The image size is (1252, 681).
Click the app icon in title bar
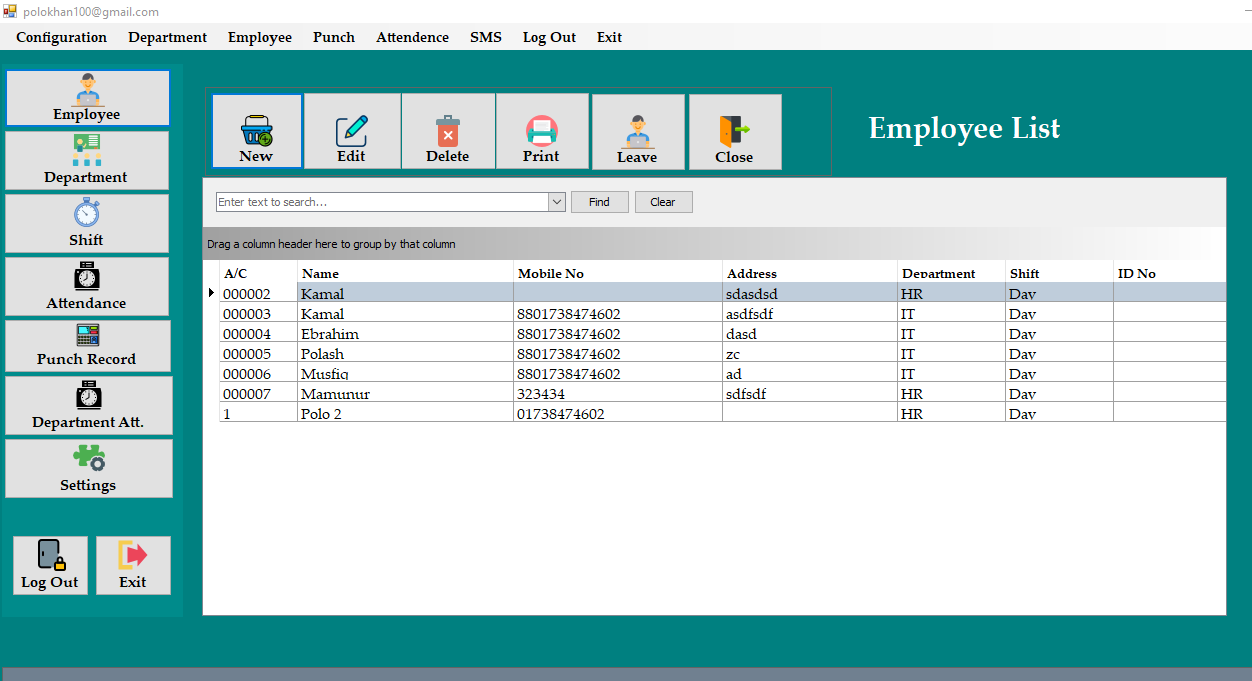click(x=10, y=11)
